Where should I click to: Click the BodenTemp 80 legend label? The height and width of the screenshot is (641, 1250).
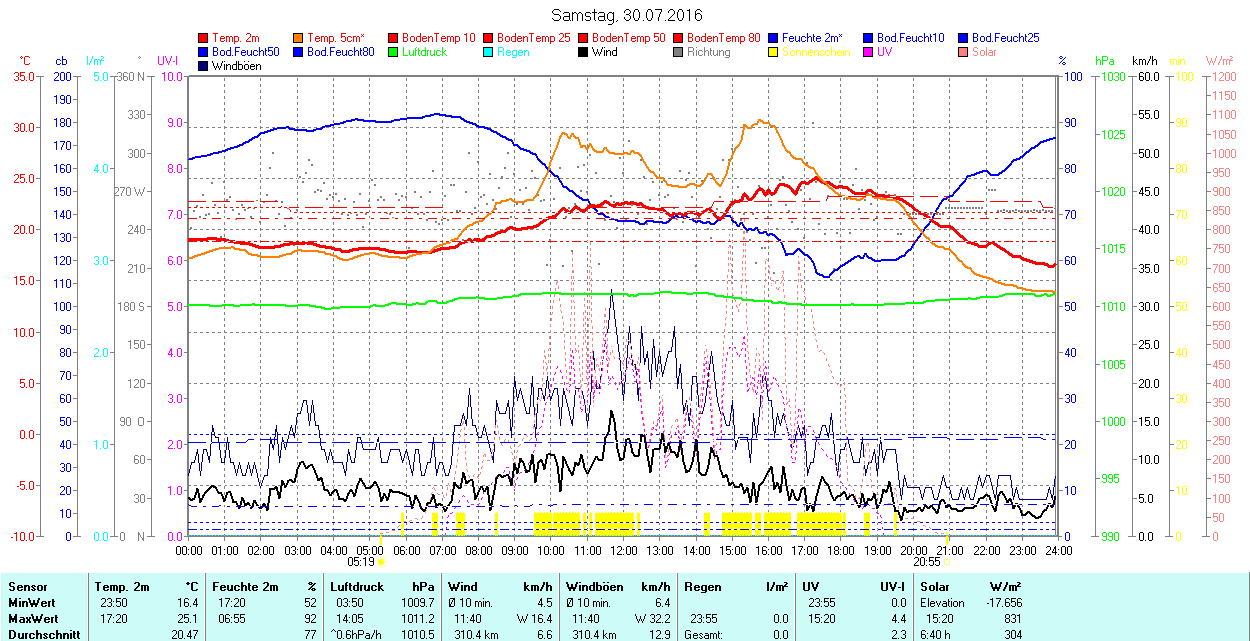723,38
